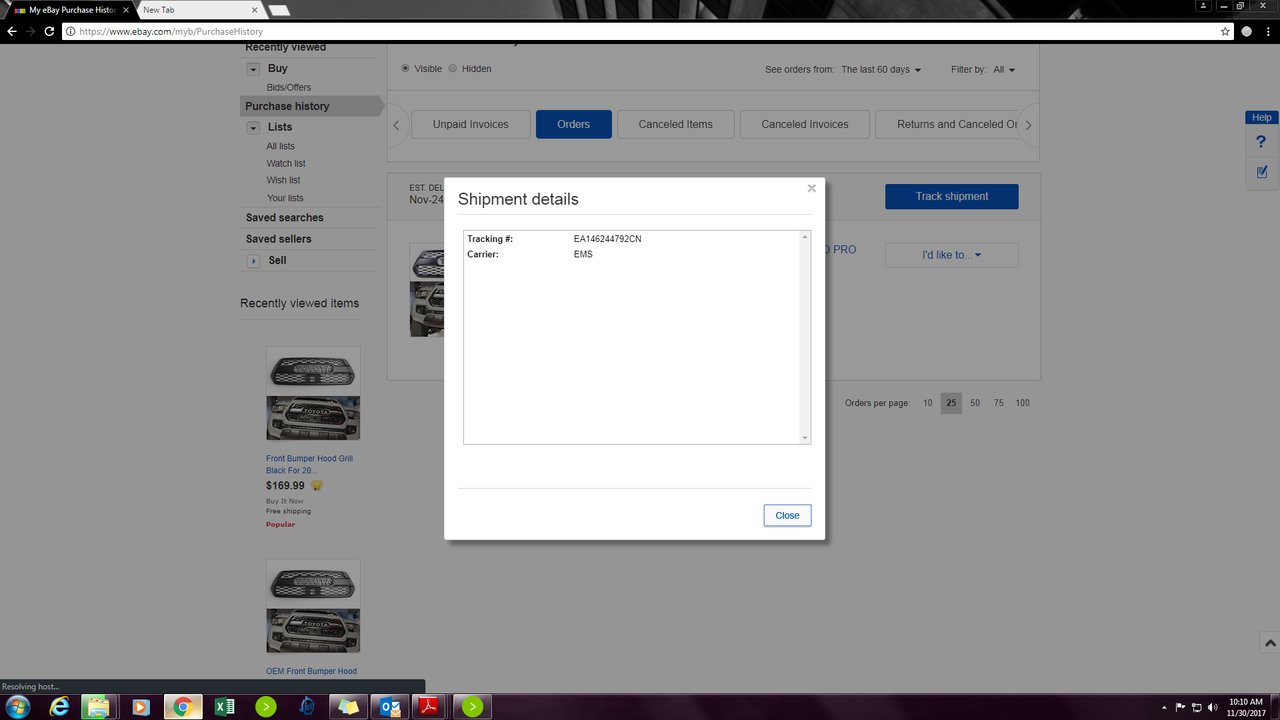1280x720 pixels.
Task: Click the Track shipment button
Action: [952, 196]
